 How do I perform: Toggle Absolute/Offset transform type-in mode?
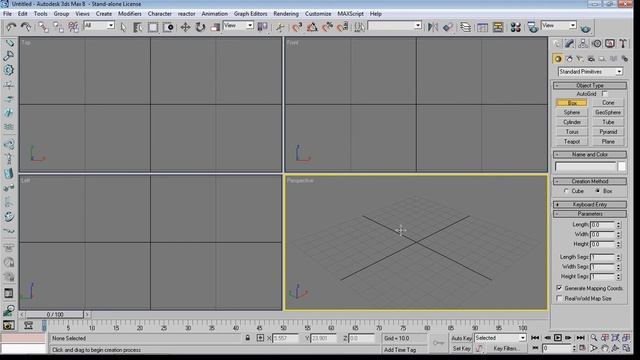[260, 338]
